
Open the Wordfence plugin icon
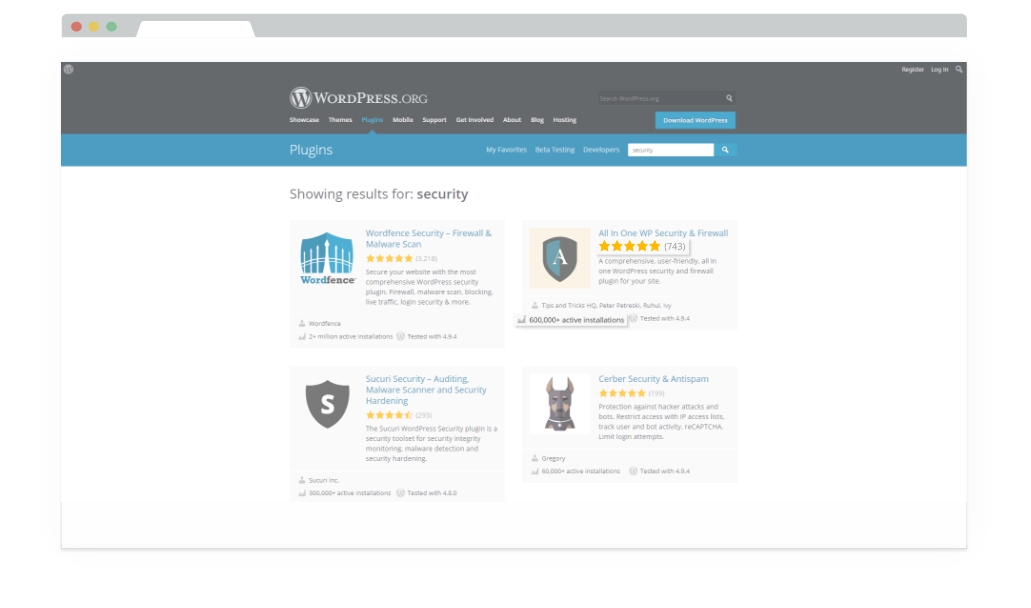327,258
